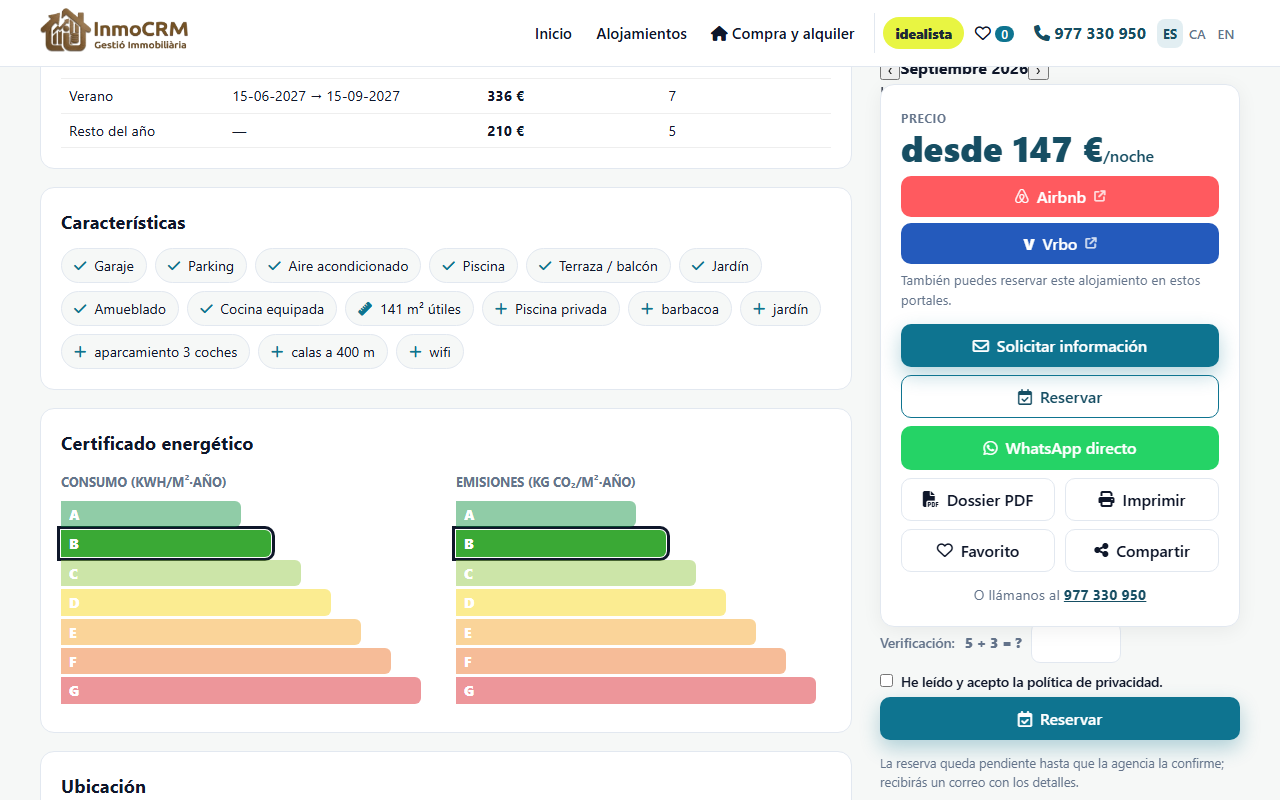Image resolution: width=1280 pixels, height=800 pixels.
Task: Click the calas a 400 m chip
Action: tap(323, 352)
